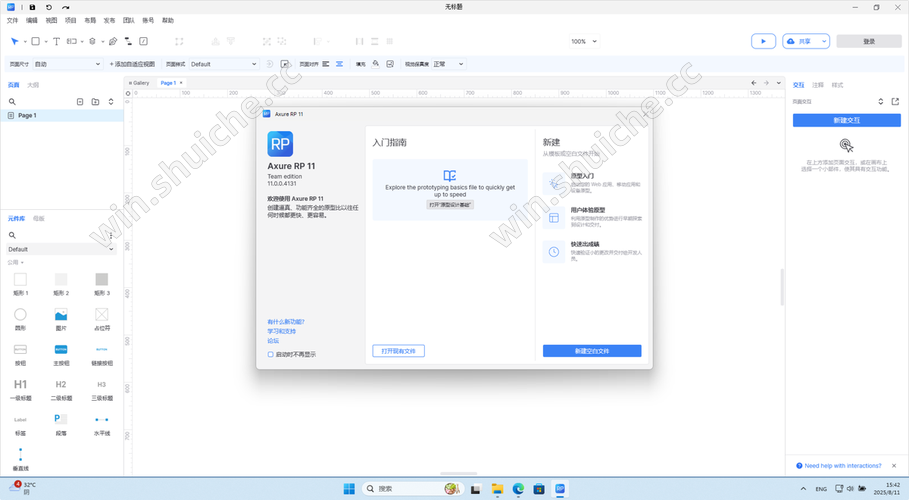Click + 添加自适应视图 button

[132, 64]
